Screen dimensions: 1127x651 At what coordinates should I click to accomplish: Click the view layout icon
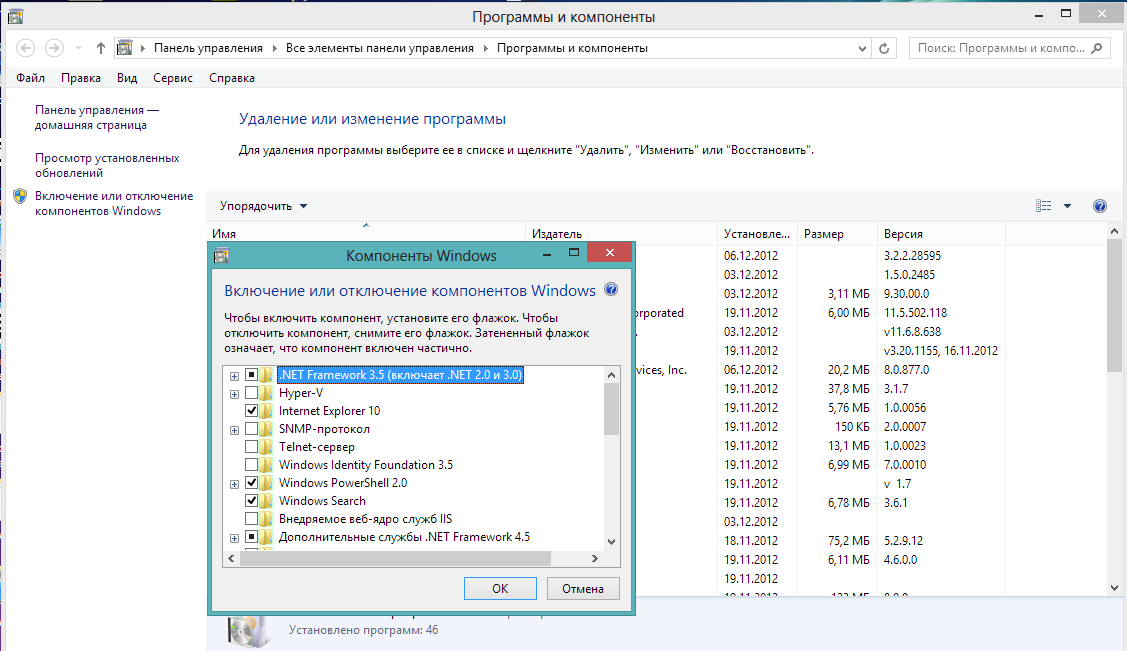coord(1044,206)
